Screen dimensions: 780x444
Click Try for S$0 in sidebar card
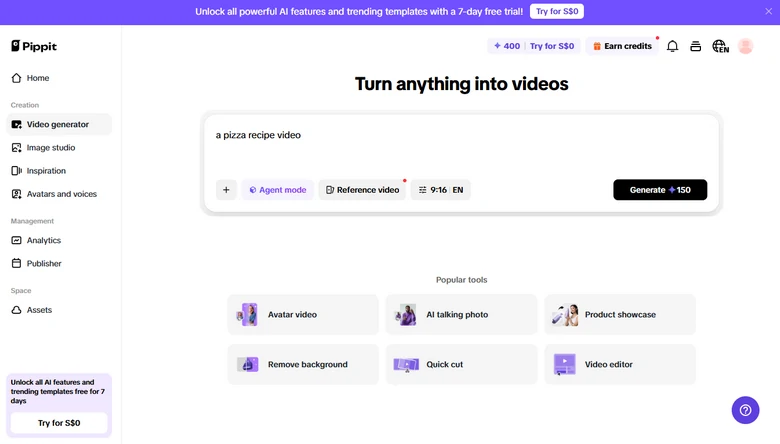pyautogui.click(x=59, y=423)
